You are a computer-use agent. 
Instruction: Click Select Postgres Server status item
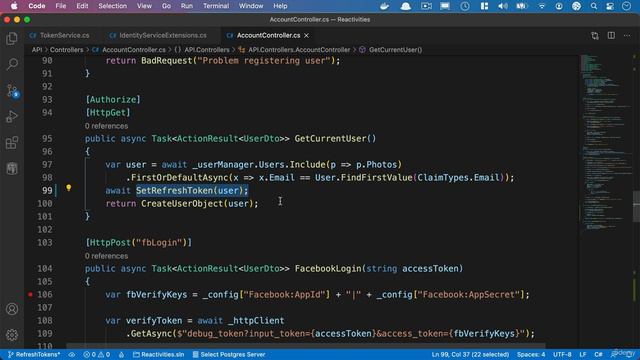(229, 354)
